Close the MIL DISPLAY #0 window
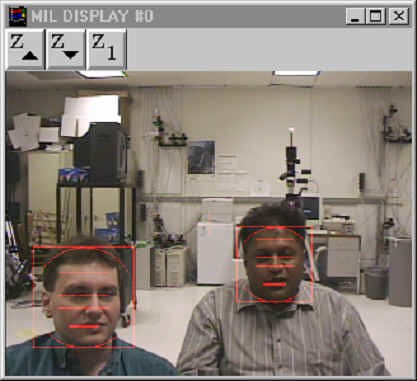Screen dimensions: 417x381 coord(399,16)
